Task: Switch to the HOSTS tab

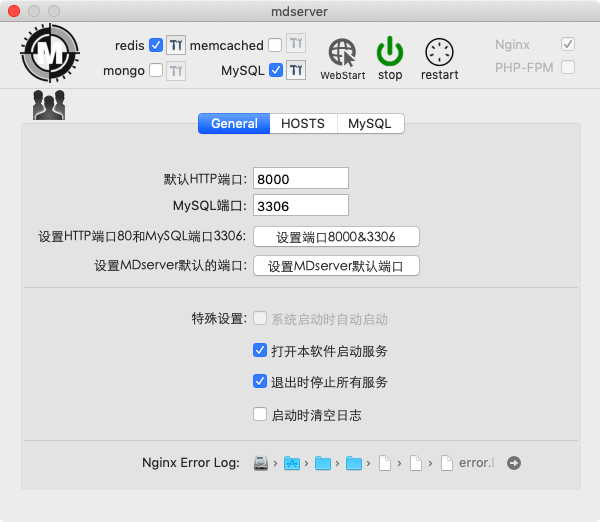Action: point(303,123)
